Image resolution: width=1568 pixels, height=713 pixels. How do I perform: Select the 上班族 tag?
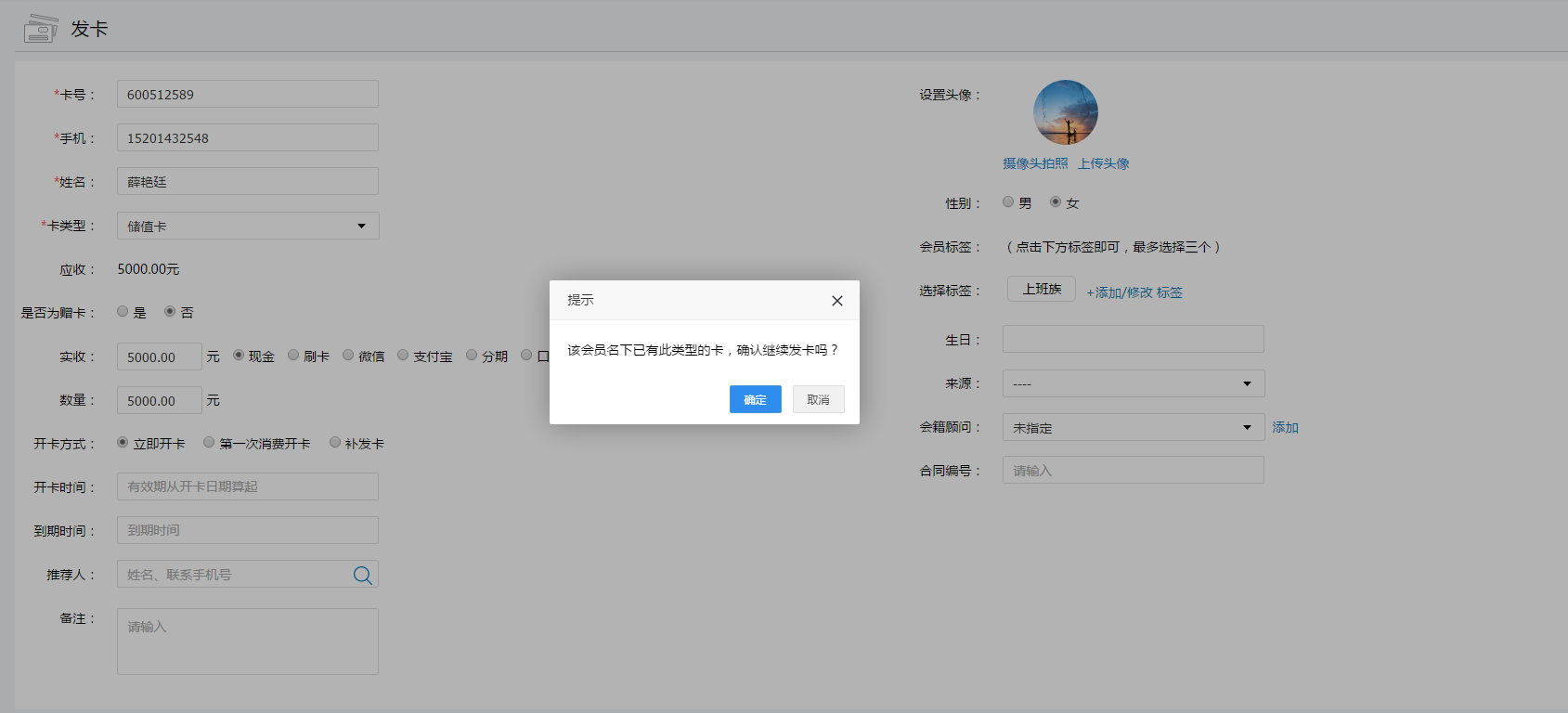[1041, 289]
